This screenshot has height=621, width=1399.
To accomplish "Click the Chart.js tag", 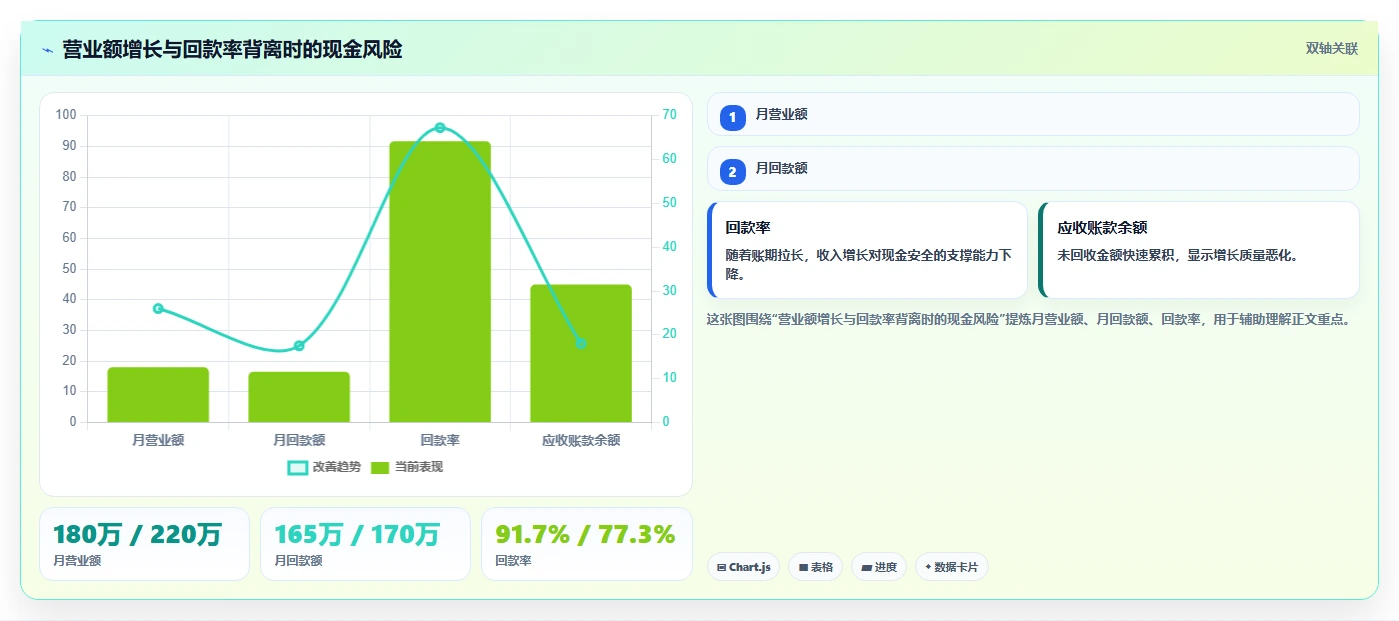I will point(743,567).
